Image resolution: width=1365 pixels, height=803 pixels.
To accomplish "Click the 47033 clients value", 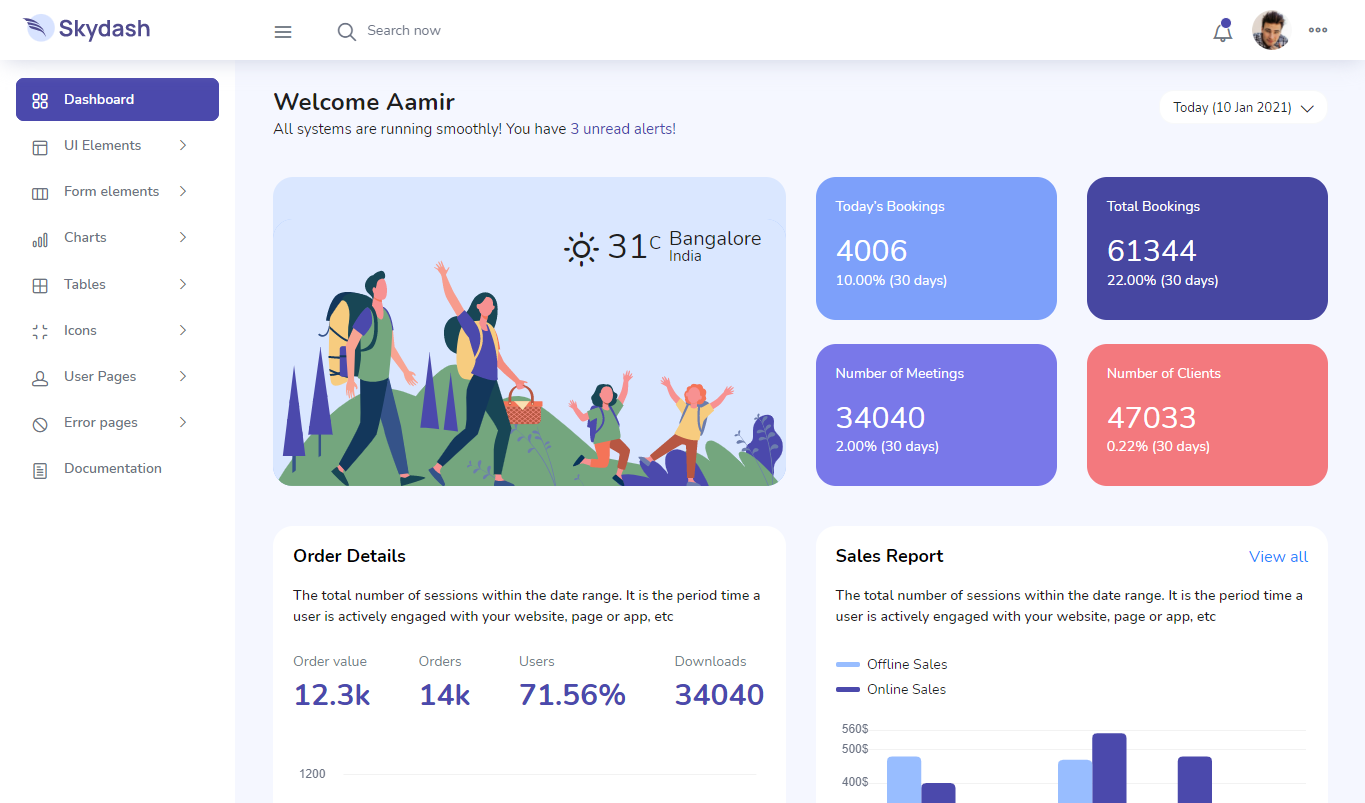I will click(1151, 417).
